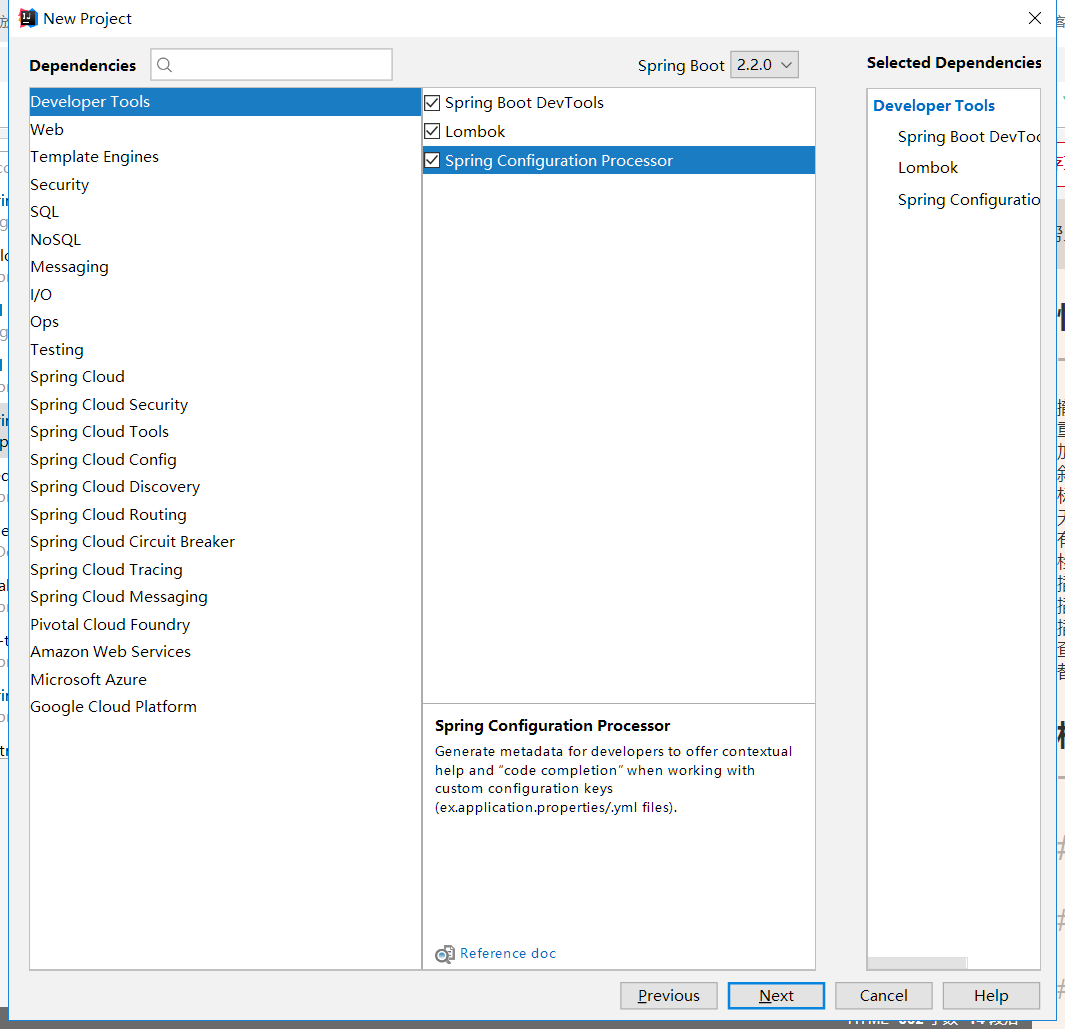Open the Spring Boot version dropdown
The image size is (1065, 1029).
(x=764, y=65)
